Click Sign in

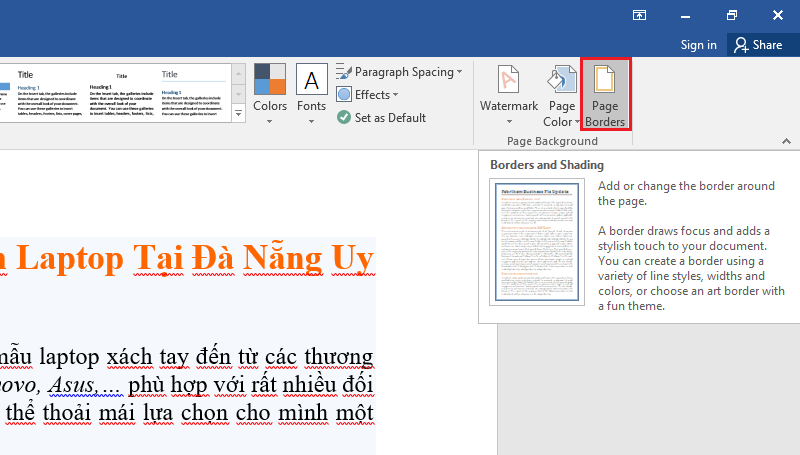pyautogui.click(x=698, y=45)
